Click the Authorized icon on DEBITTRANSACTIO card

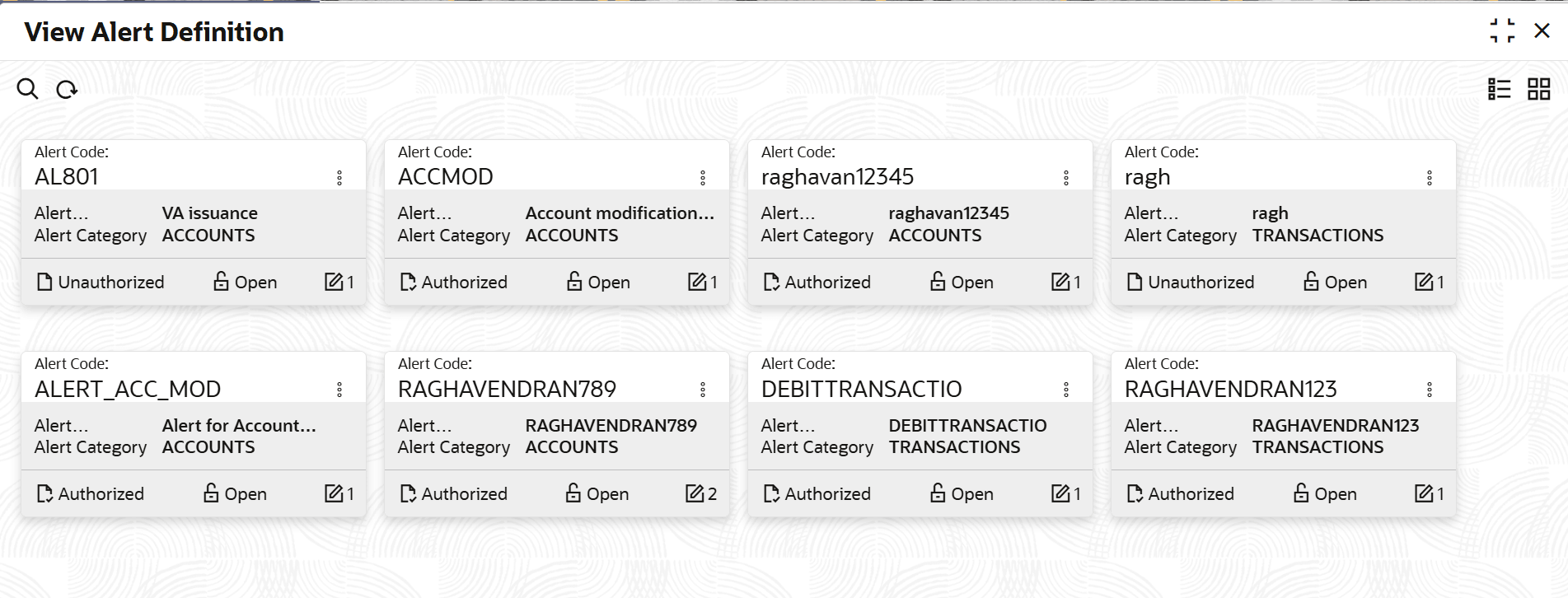coord(771,493)
